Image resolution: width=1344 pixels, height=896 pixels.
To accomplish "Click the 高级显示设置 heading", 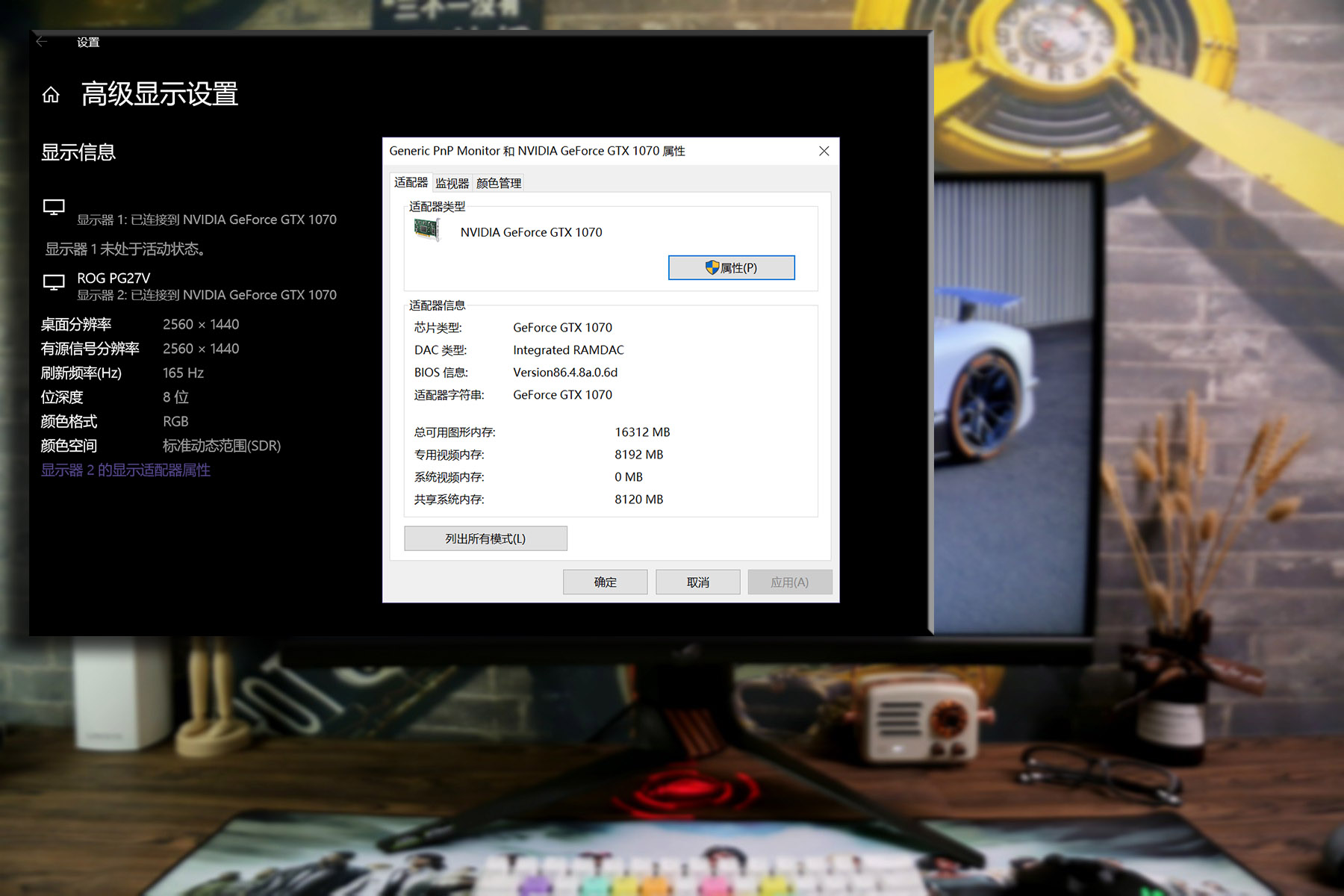I will tap(160, 94).
